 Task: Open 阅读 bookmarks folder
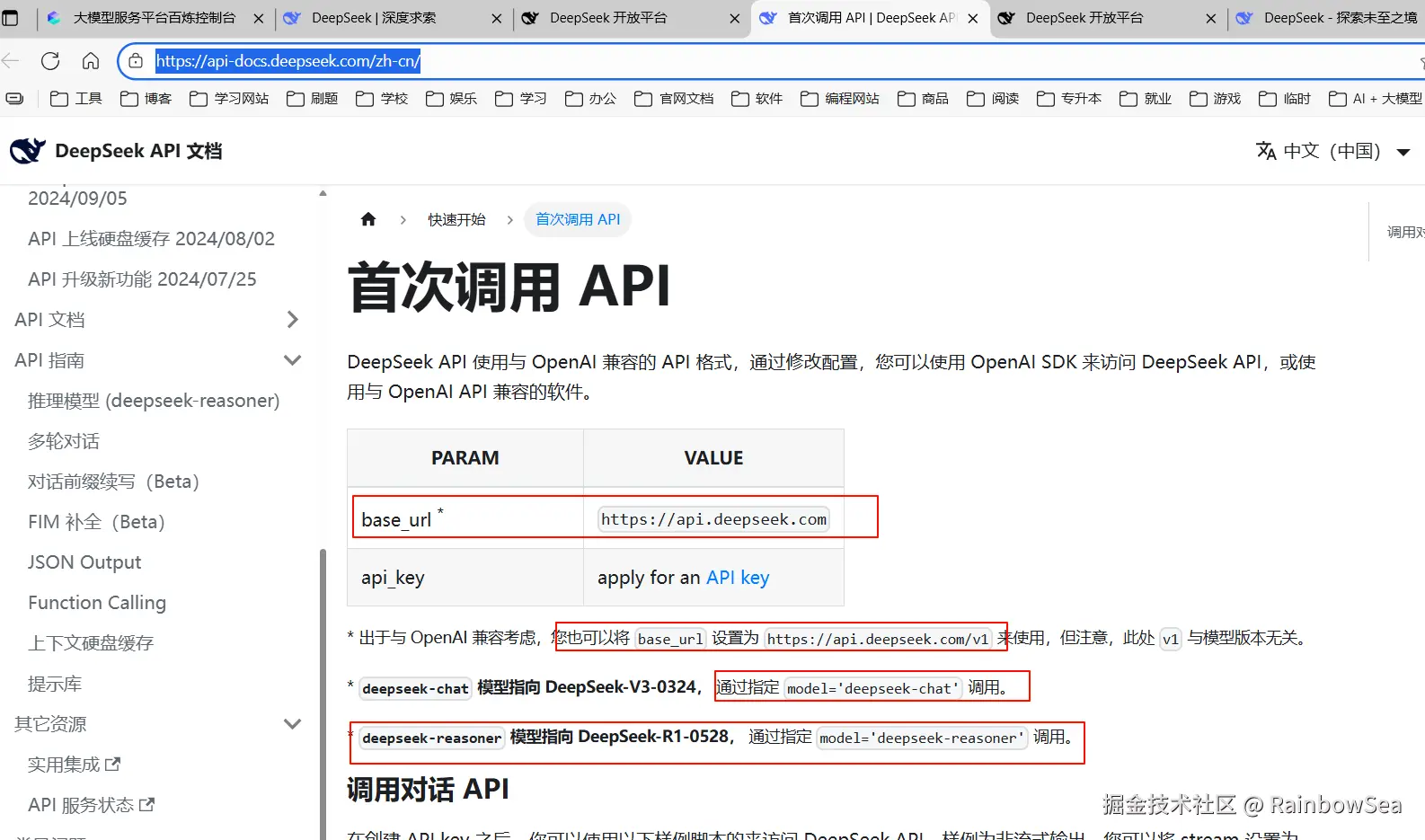[993, 99]
